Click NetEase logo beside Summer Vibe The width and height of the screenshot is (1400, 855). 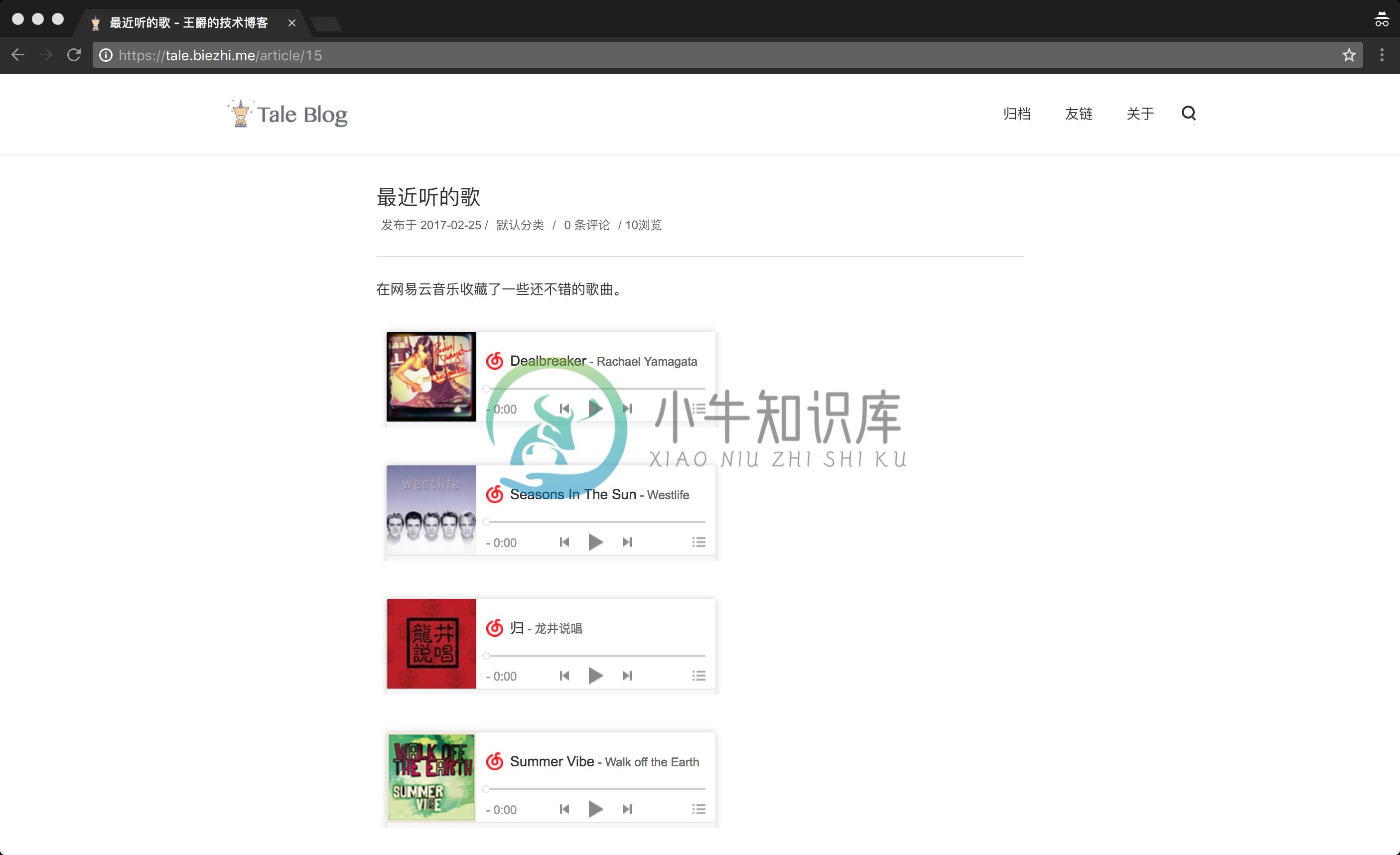tap(495, 761)
